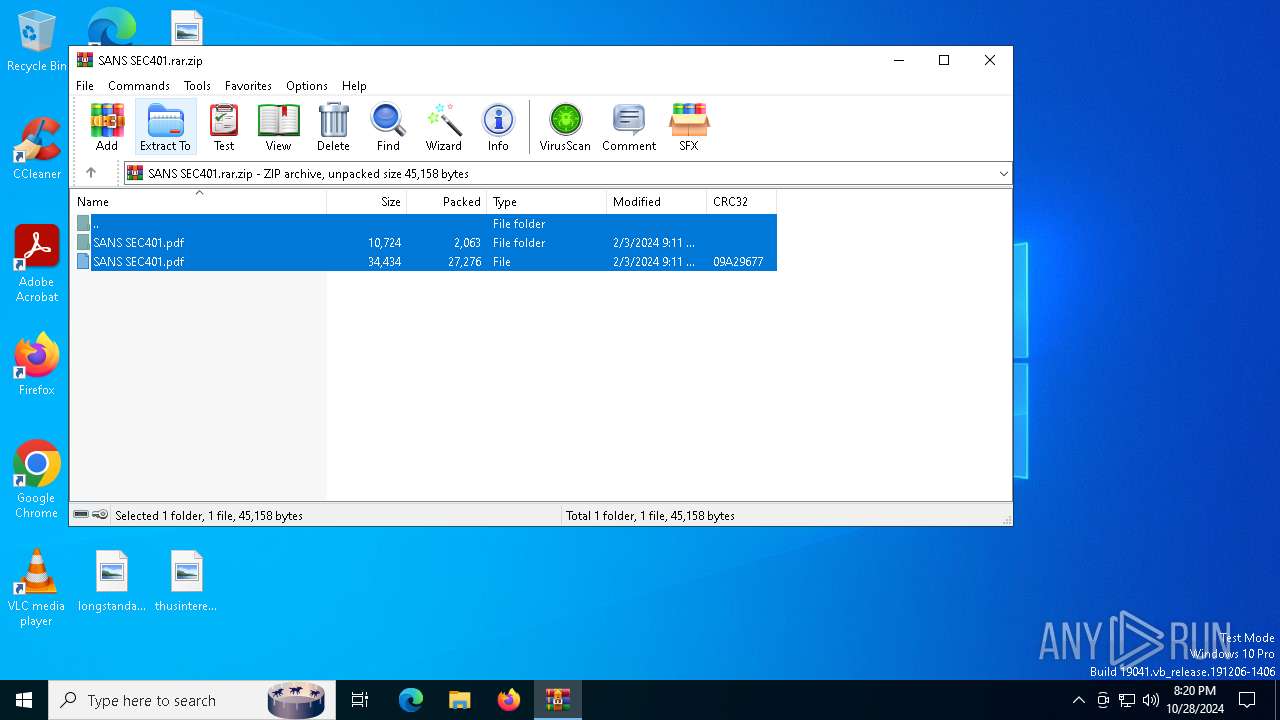Open the Extract To tool

165,127
